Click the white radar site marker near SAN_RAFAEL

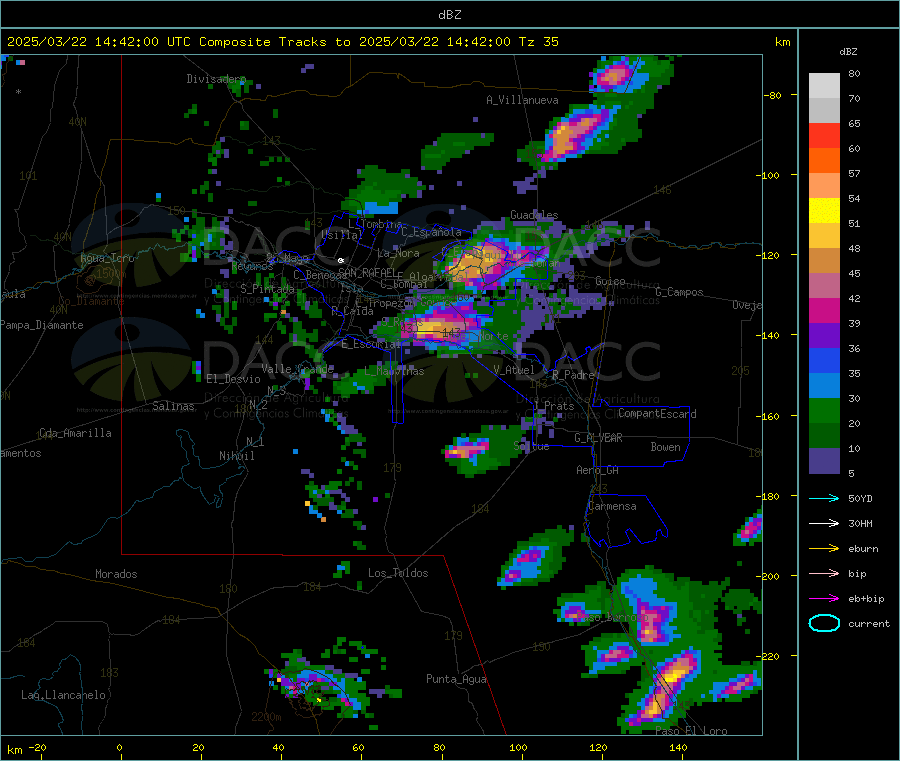click(x=341, y=261)
